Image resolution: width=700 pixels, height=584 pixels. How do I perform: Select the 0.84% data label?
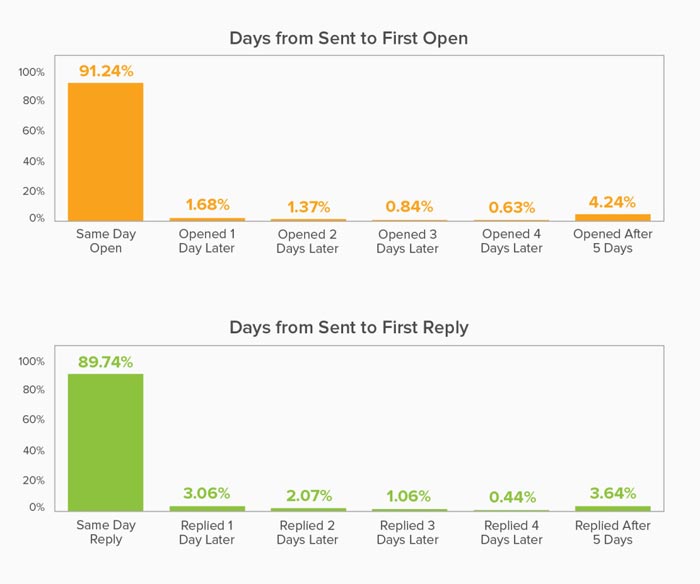409,207
